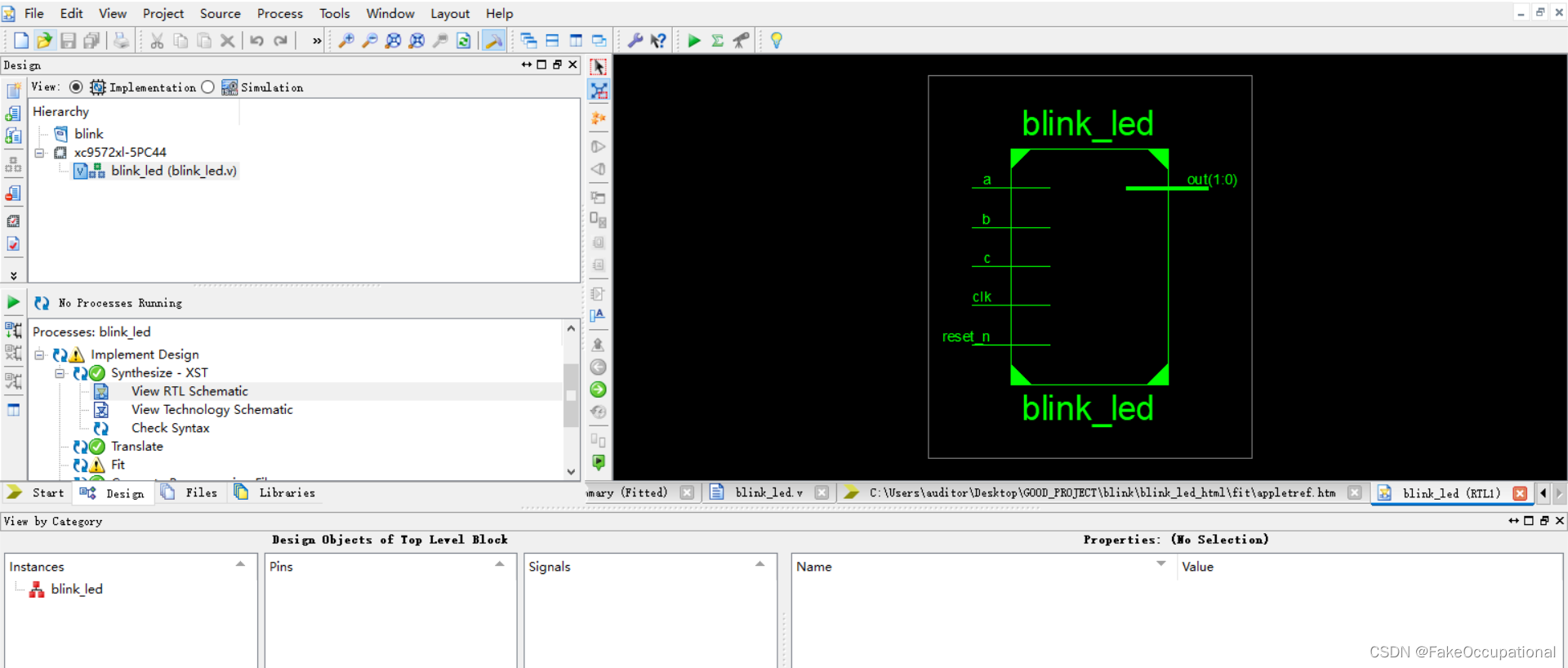Toggle the hammer tool in the toolbar
The image size is (1568, 668).
[493, 41]
